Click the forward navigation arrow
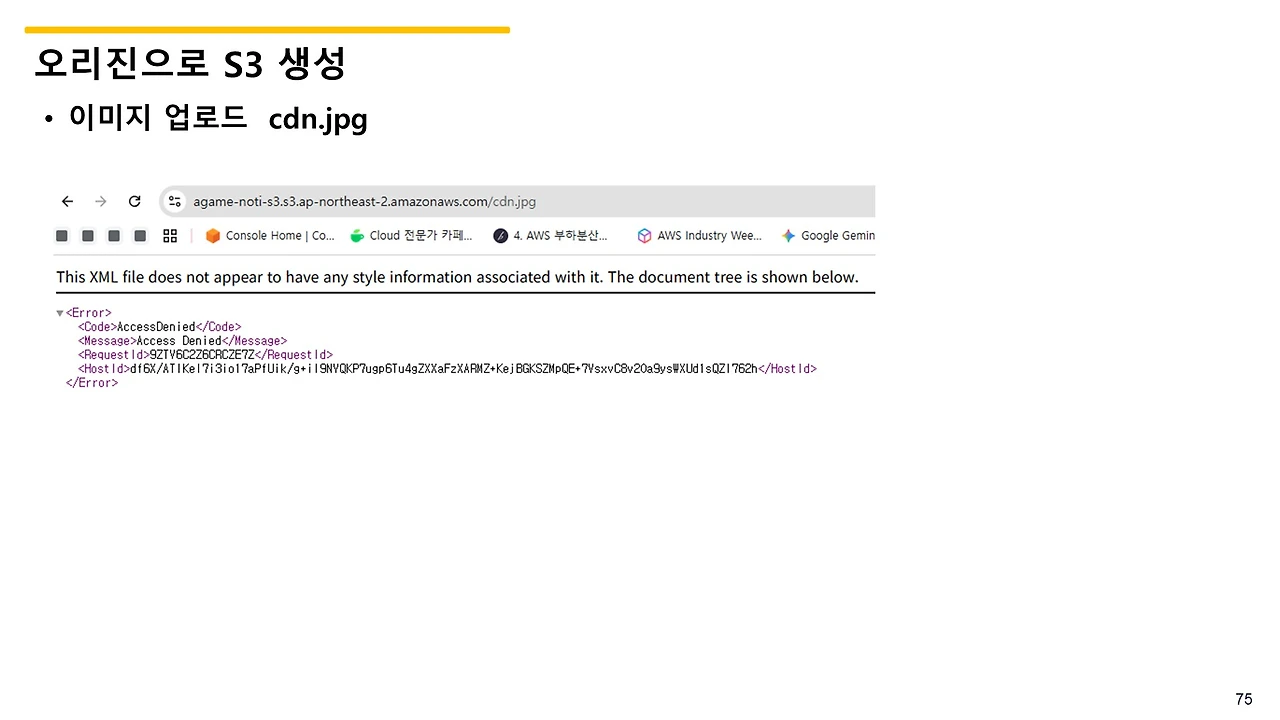 pyautogui.click(x=100, y=201)
